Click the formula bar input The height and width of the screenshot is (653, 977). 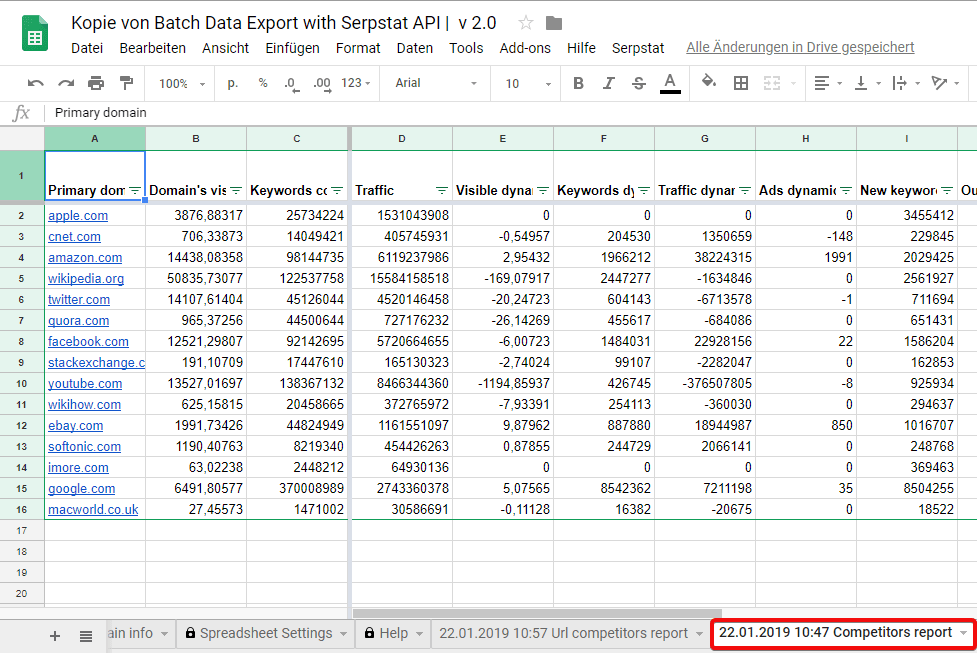[x=511, y=113]
